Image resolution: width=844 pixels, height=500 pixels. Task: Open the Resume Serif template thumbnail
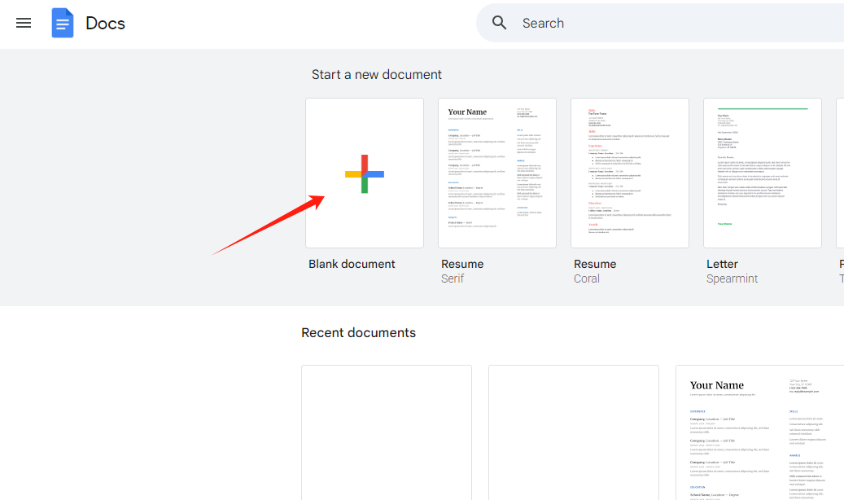pyautogui.click(x=497, y=173)
